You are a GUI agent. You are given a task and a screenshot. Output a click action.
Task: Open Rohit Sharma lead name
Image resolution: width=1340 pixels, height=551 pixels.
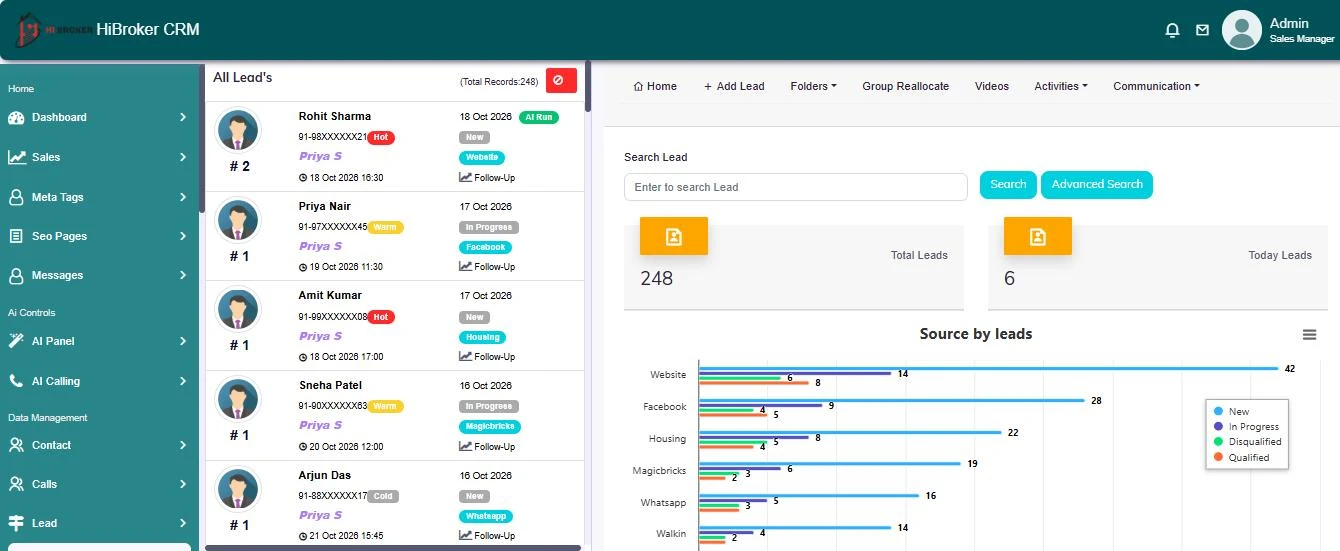(335, 116)
